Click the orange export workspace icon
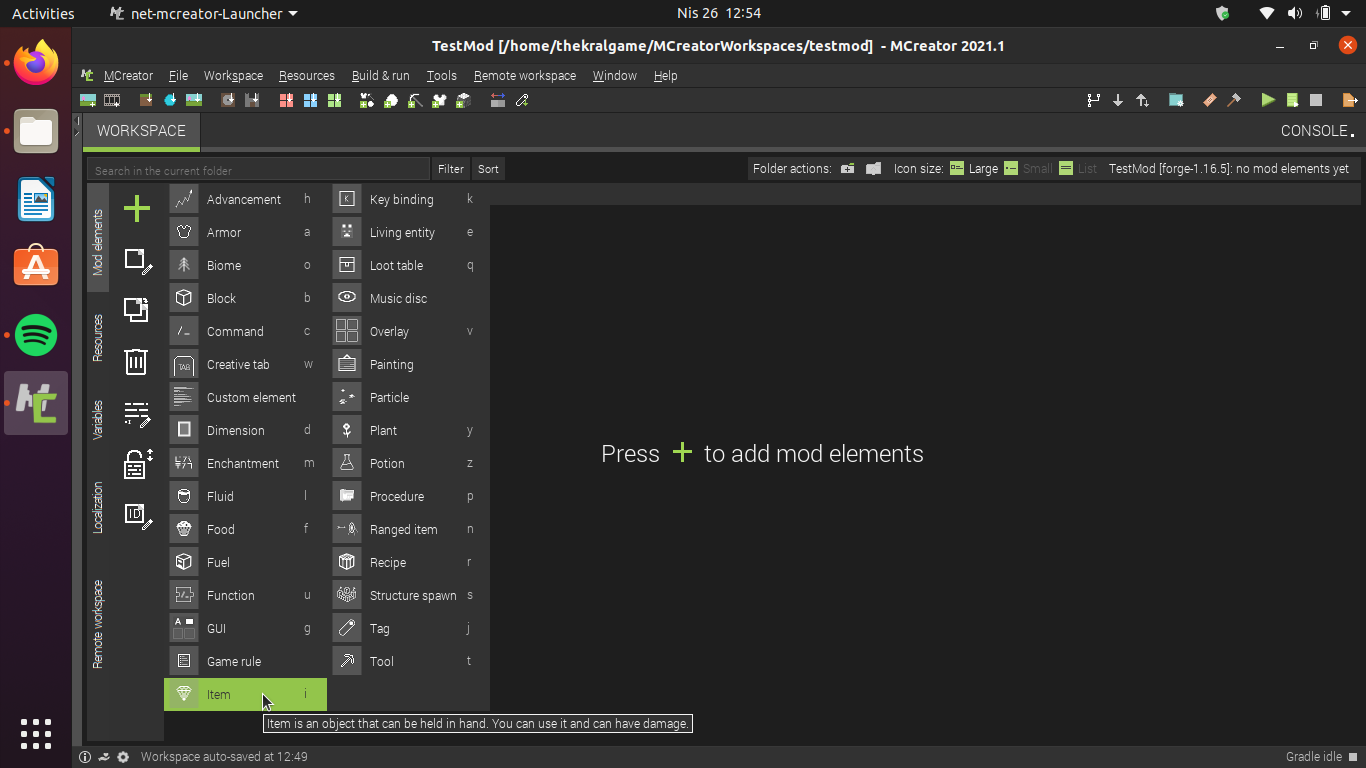The height and width of the screenshot is (768, 1366). click(x=1350, y=100)
